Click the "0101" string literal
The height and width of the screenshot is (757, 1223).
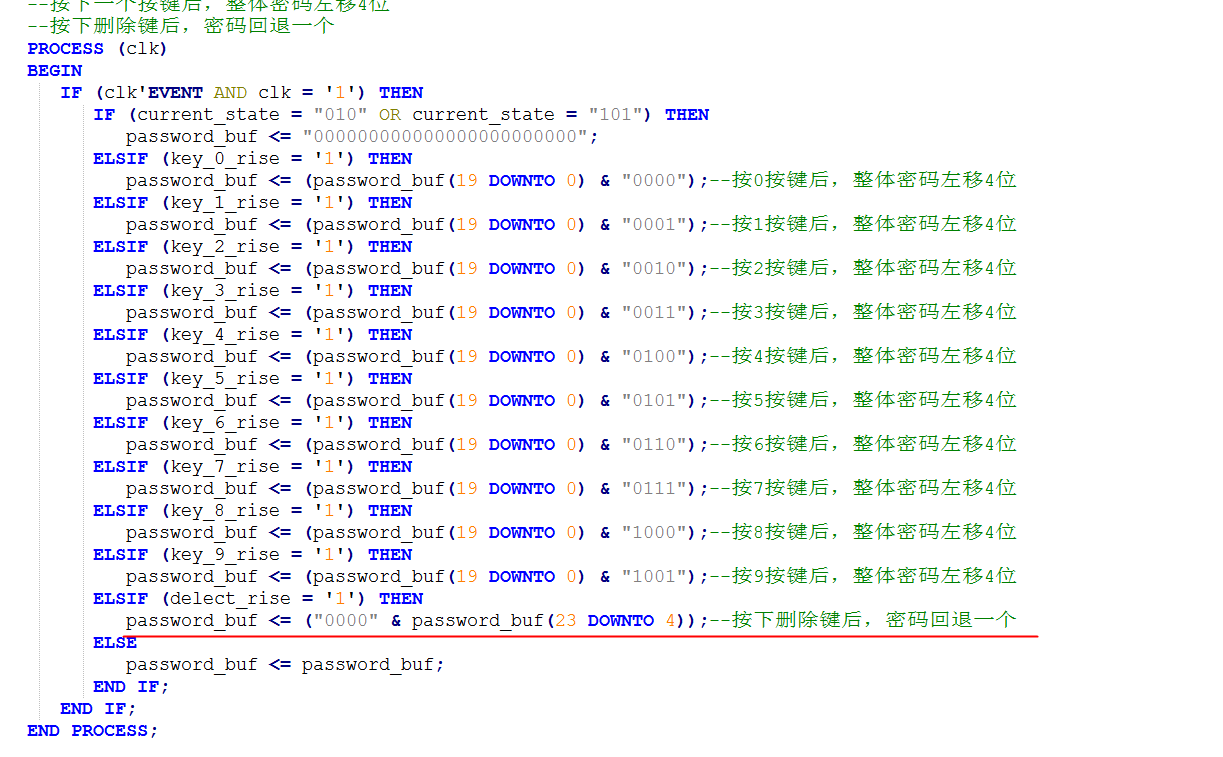pos(654,400)
